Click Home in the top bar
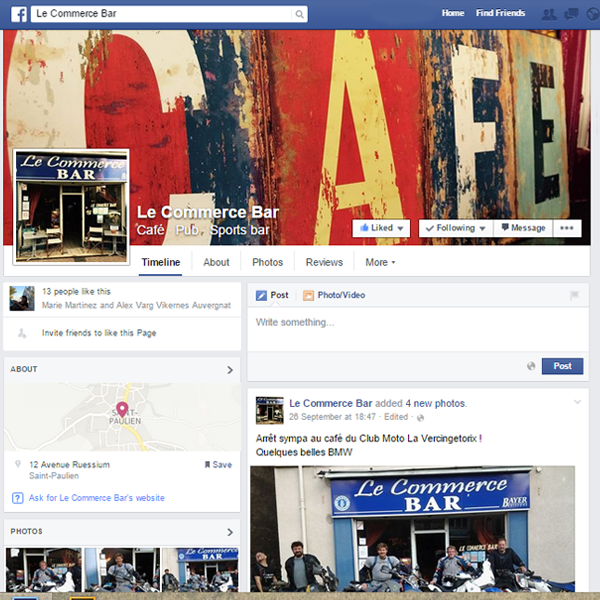Screen dimensions: 600x600 [453, 13]
